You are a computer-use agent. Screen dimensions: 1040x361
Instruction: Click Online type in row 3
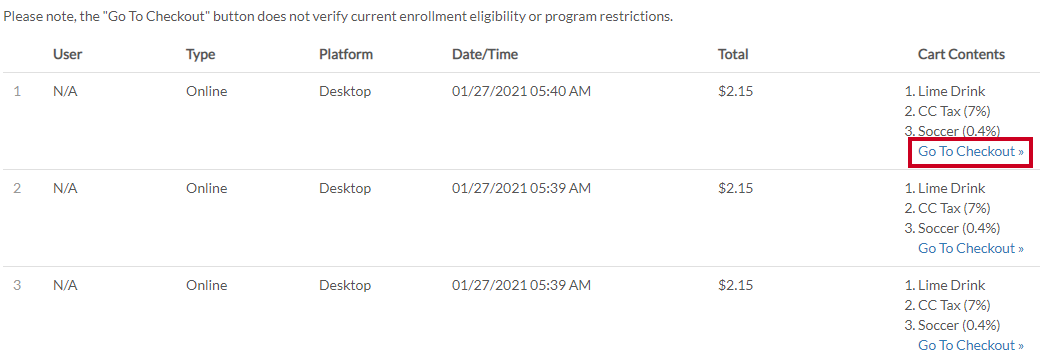point(207,285)
